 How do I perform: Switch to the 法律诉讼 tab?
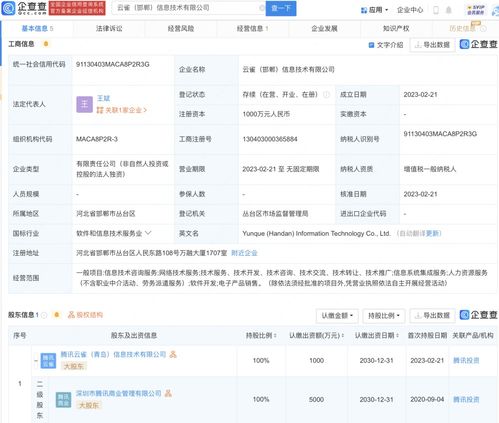point(109,29)
